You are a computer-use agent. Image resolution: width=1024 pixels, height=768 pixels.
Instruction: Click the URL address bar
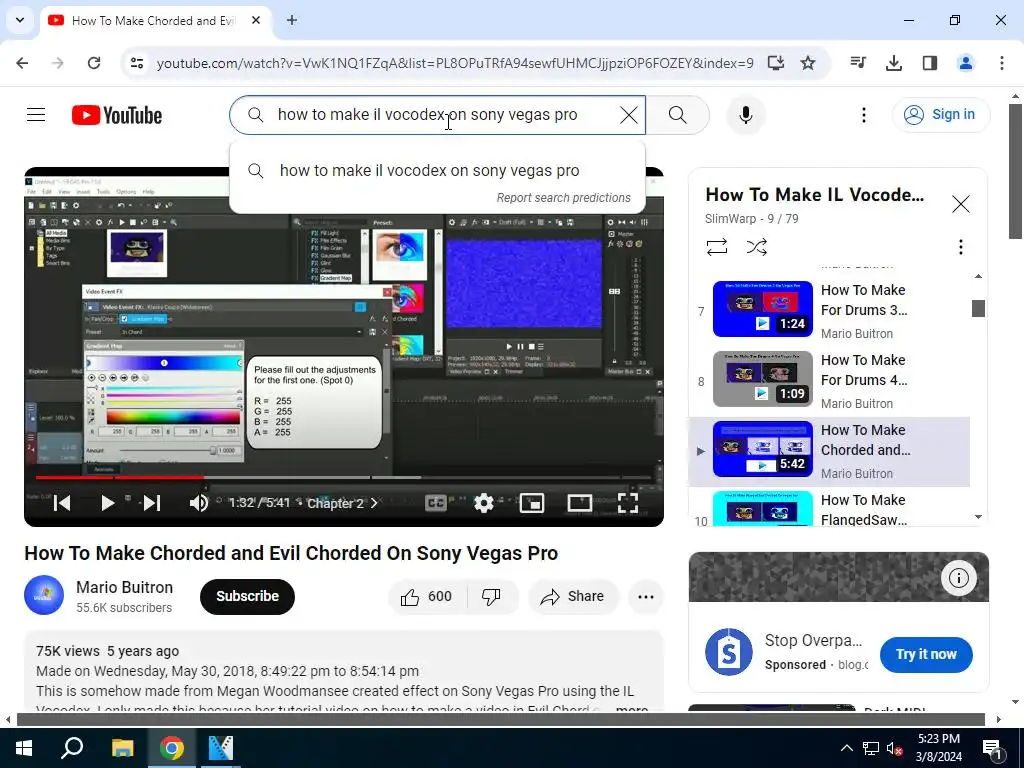coord(455,63)
